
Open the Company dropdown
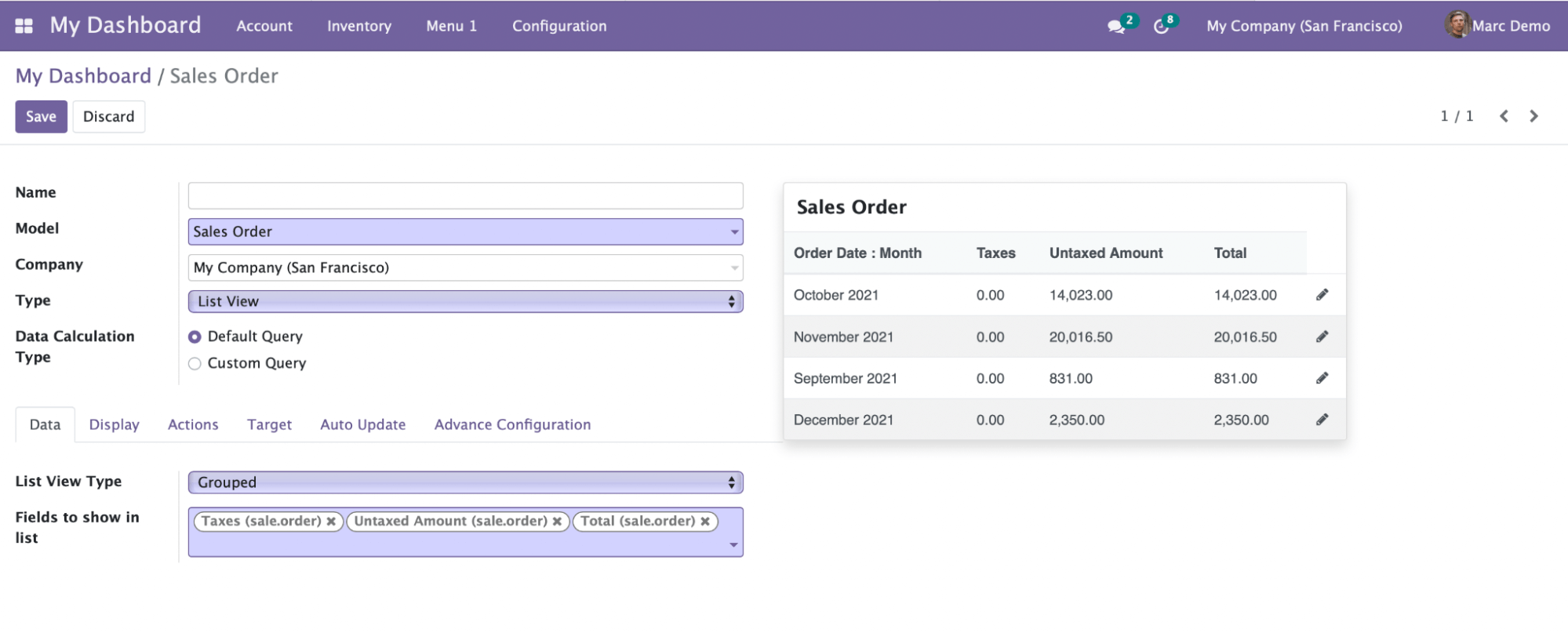pos(465,267)
